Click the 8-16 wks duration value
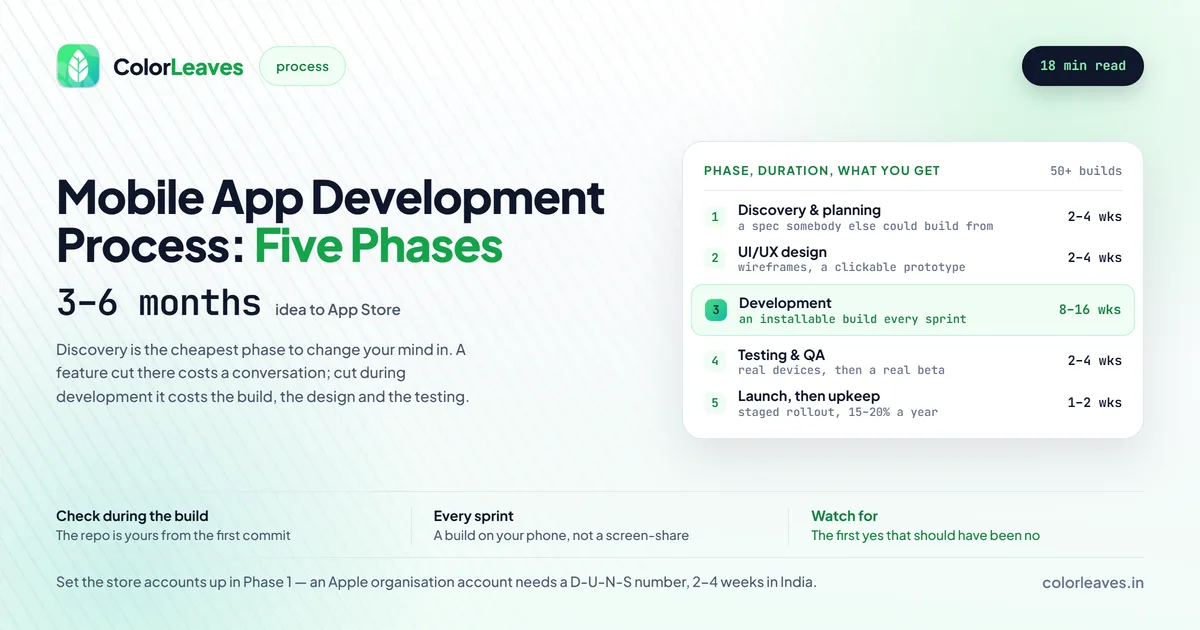 [x=1090, y=310]
